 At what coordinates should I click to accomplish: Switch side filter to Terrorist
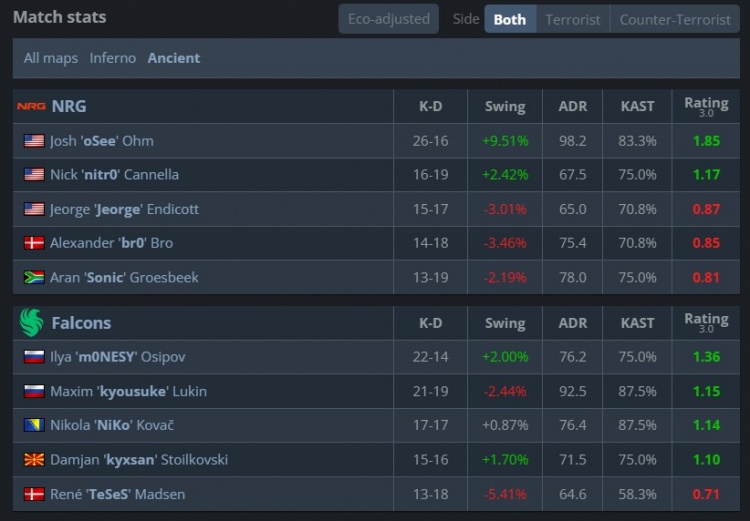coord(573,19)
